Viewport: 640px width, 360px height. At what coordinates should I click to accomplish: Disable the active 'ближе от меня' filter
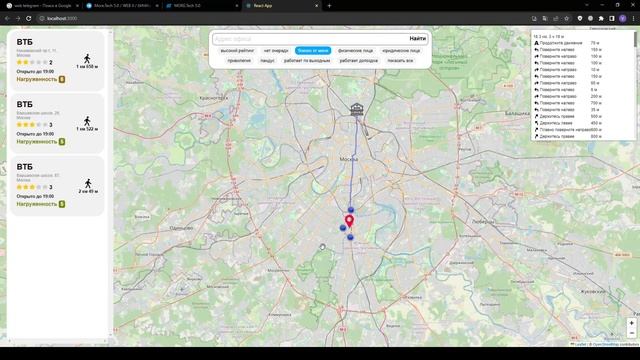tap(313, 51)
